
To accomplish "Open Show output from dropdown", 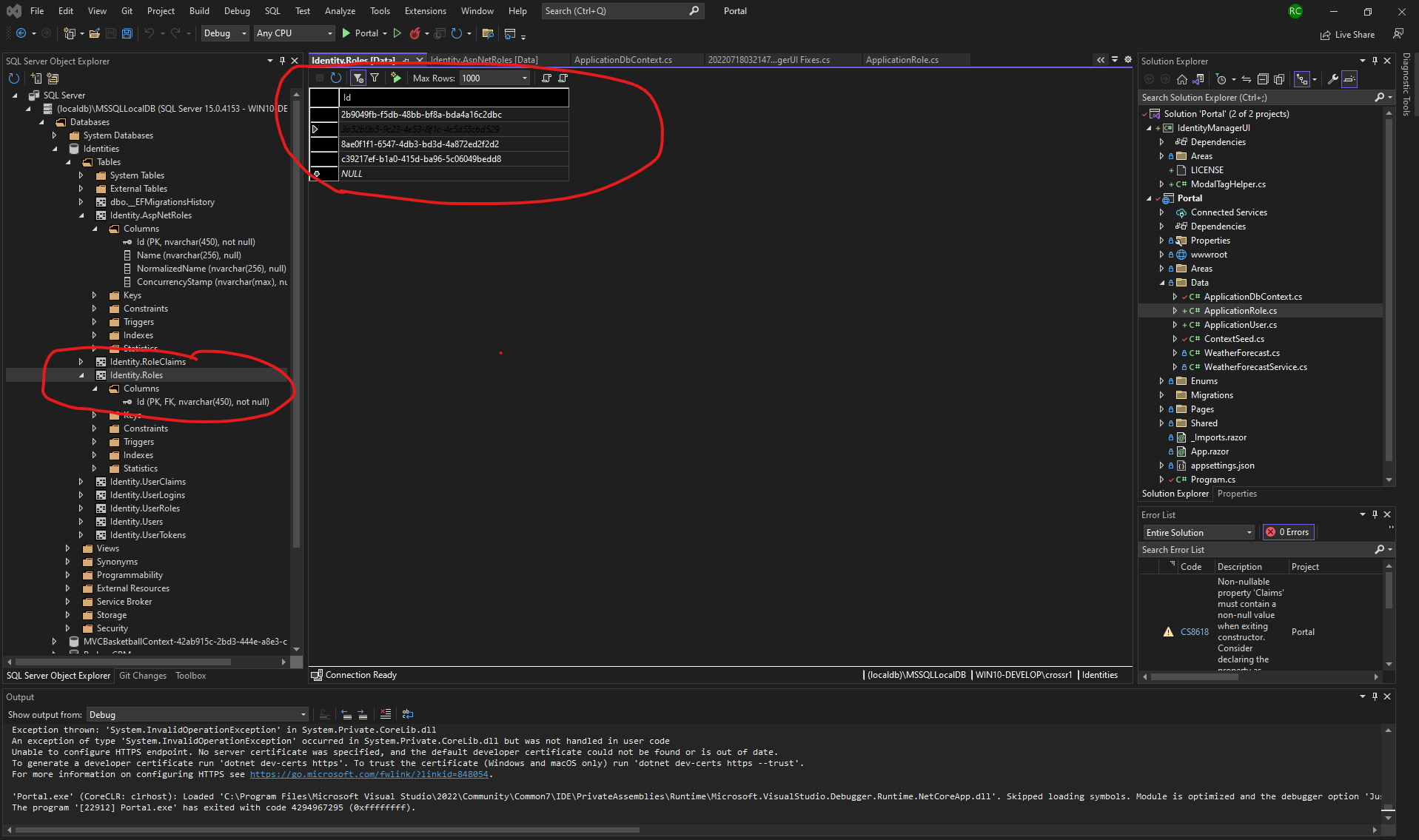I will coord(197,714).
